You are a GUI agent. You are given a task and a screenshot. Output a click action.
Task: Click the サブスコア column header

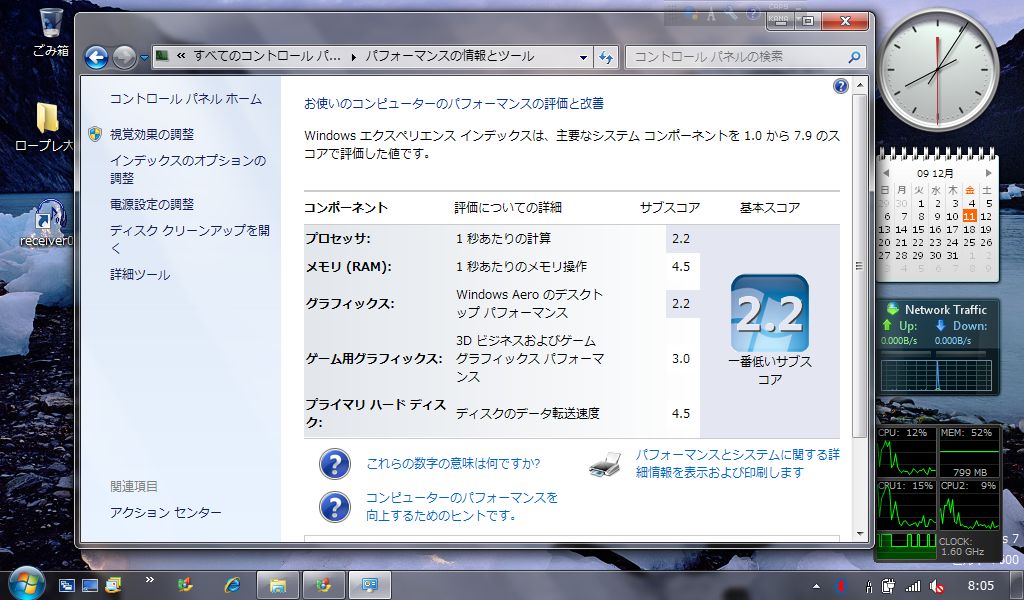click(x=670, y=208)
